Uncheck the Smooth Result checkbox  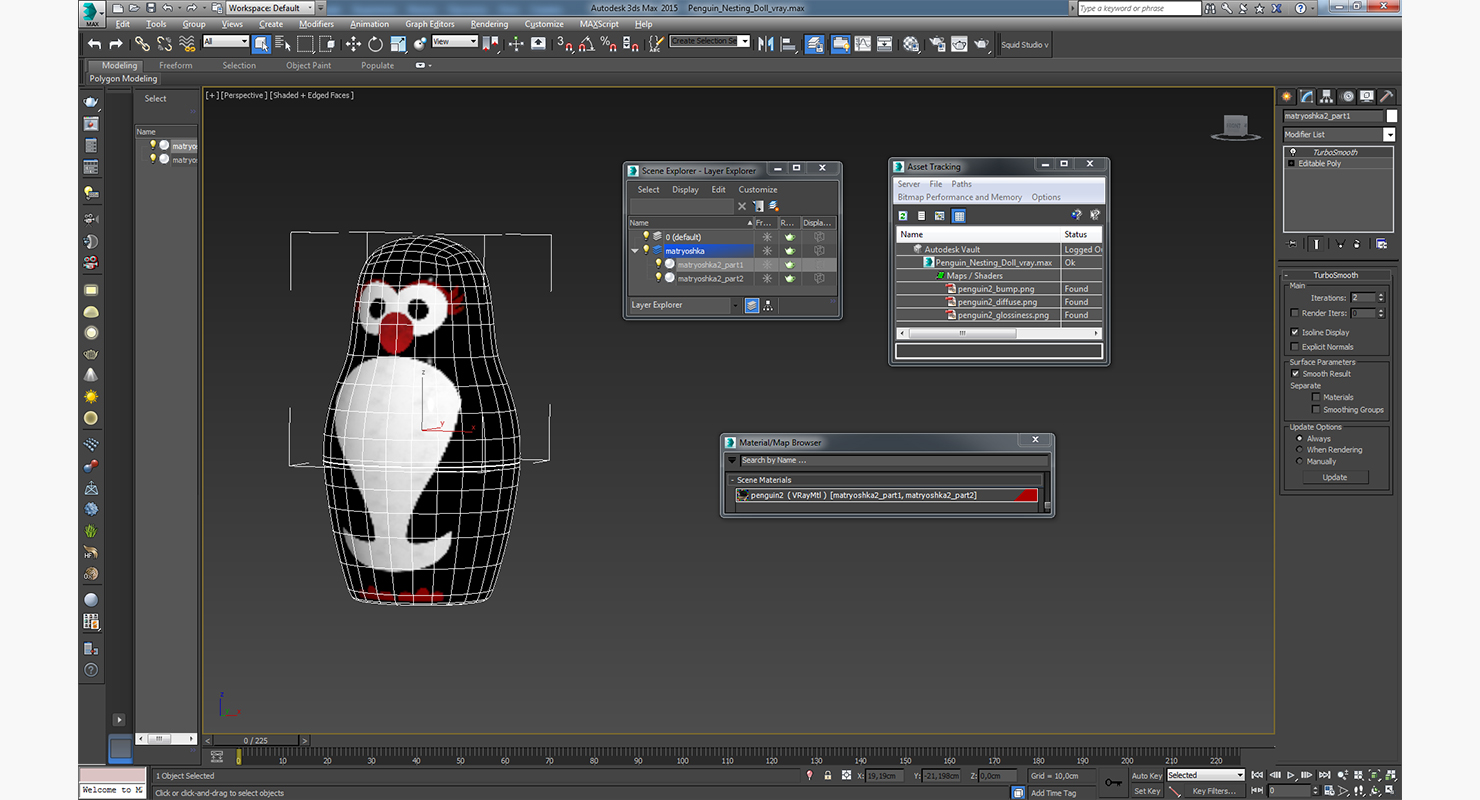(1295, 374)
